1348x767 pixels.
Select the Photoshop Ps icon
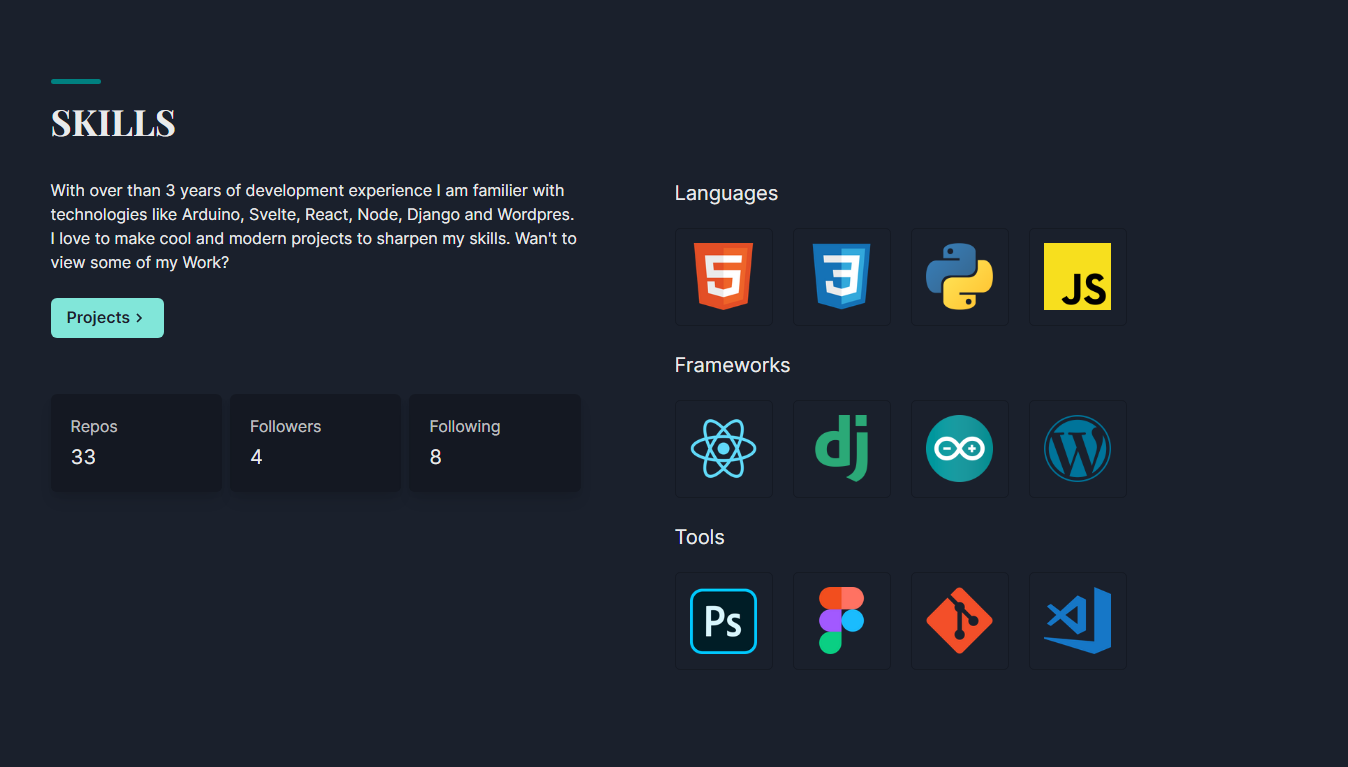(x=724, y=621)
